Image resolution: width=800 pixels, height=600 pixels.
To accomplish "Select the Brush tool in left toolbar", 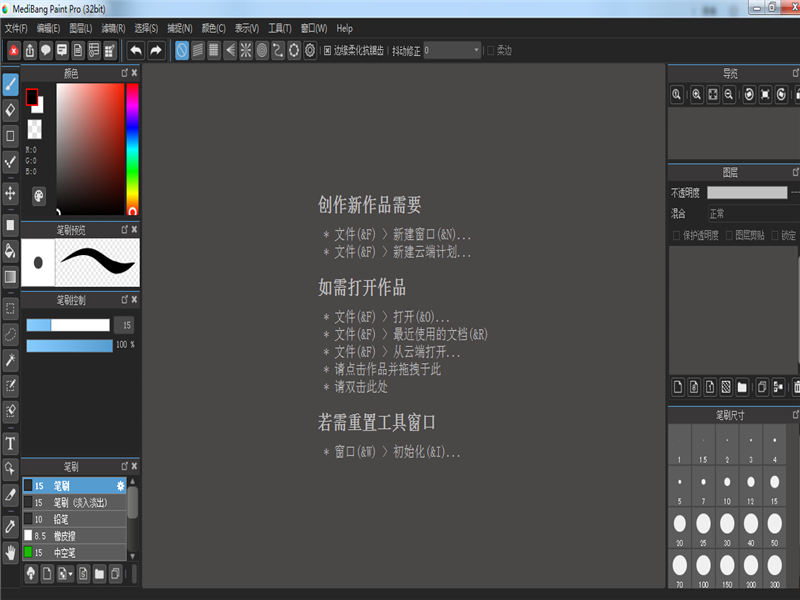I will coord(10,85).
